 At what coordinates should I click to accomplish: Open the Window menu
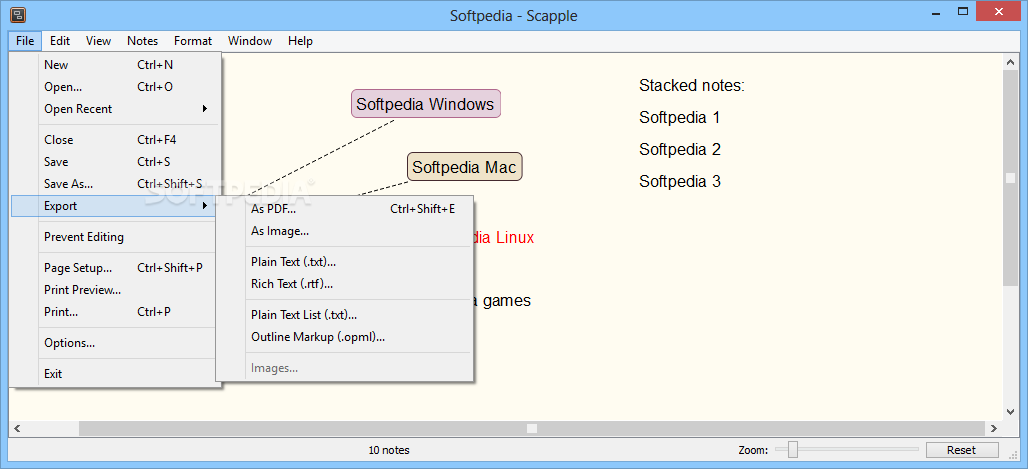click(x=250, y=41)
